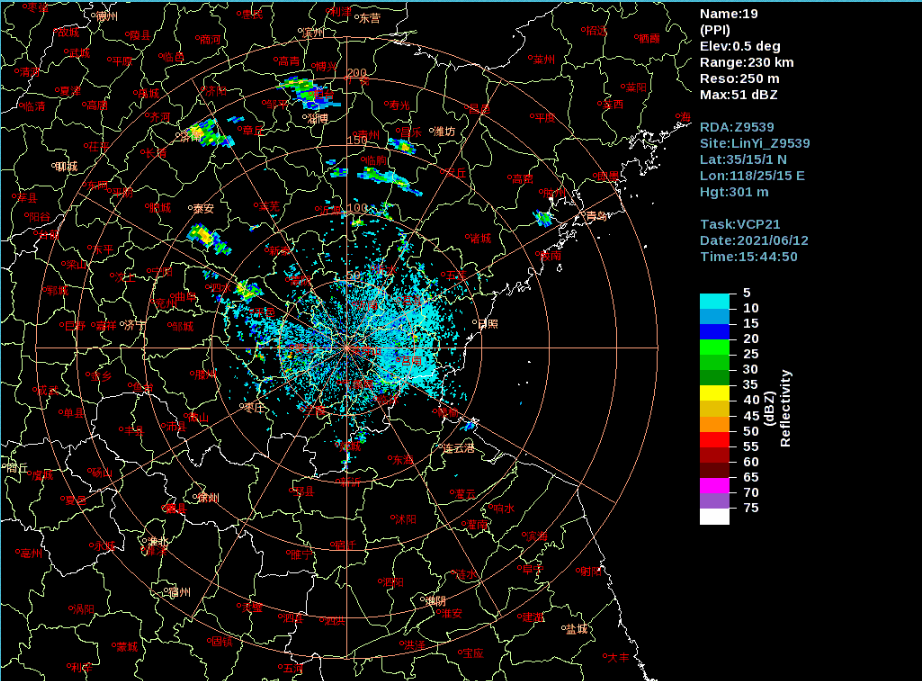Click the 东营 city label

pos(370,18)
